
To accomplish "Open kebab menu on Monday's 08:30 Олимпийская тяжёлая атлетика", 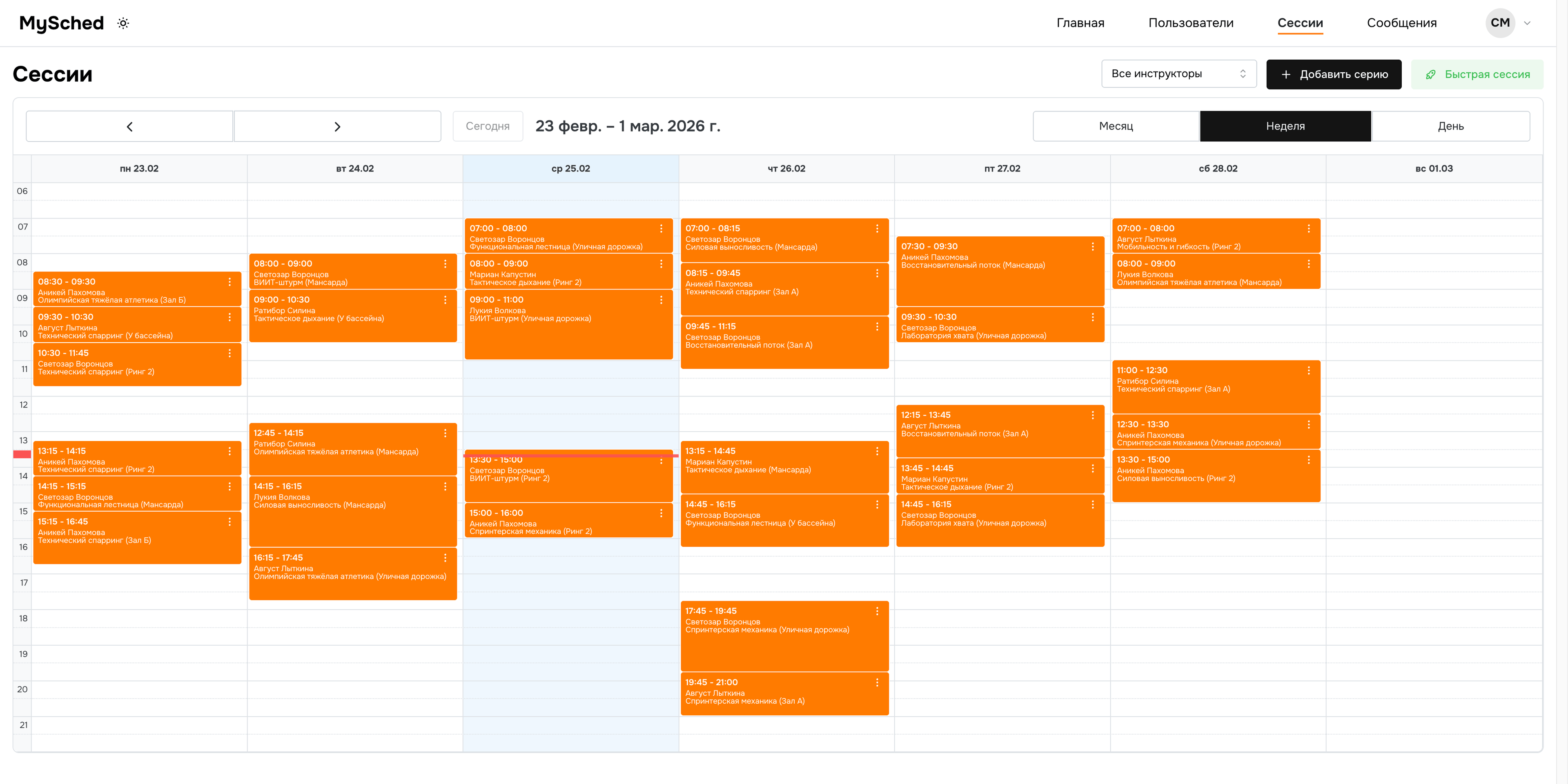I will pyautogui.click(x=229, y=282).
